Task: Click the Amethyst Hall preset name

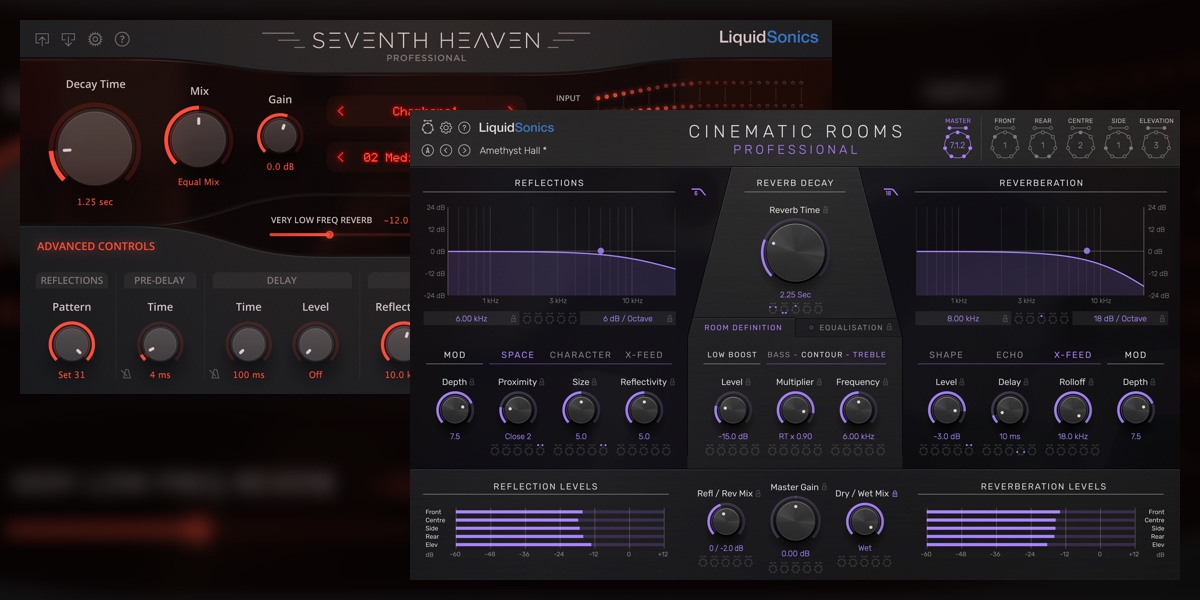Action: (513, 150)
